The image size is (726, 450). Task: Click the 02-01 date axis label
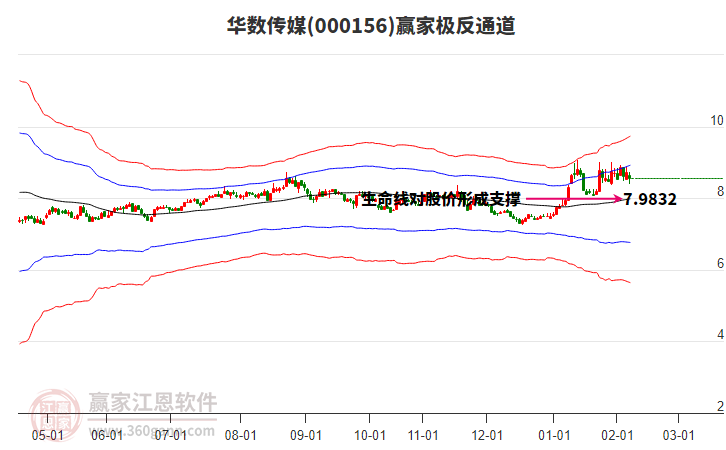[617, 436]
